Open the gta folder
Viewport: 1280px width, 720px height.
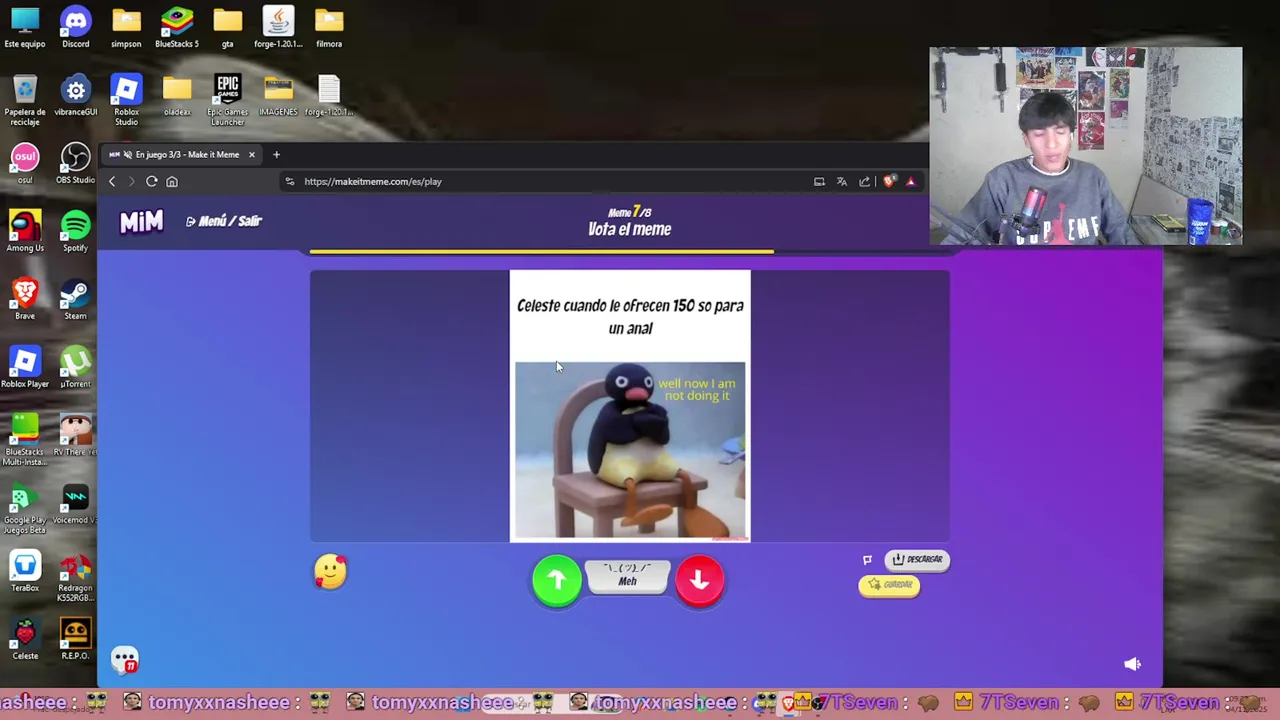227,27
